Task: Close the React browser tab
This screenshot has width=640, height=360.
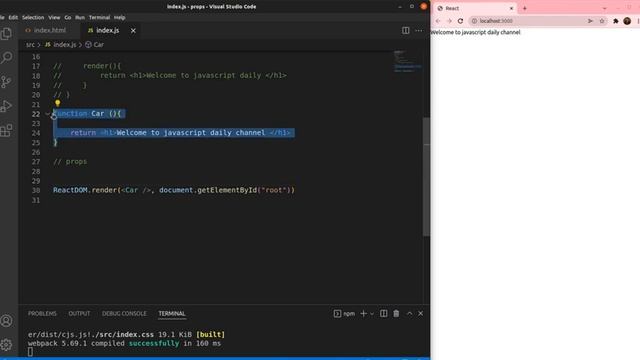Action: (511, 8)
